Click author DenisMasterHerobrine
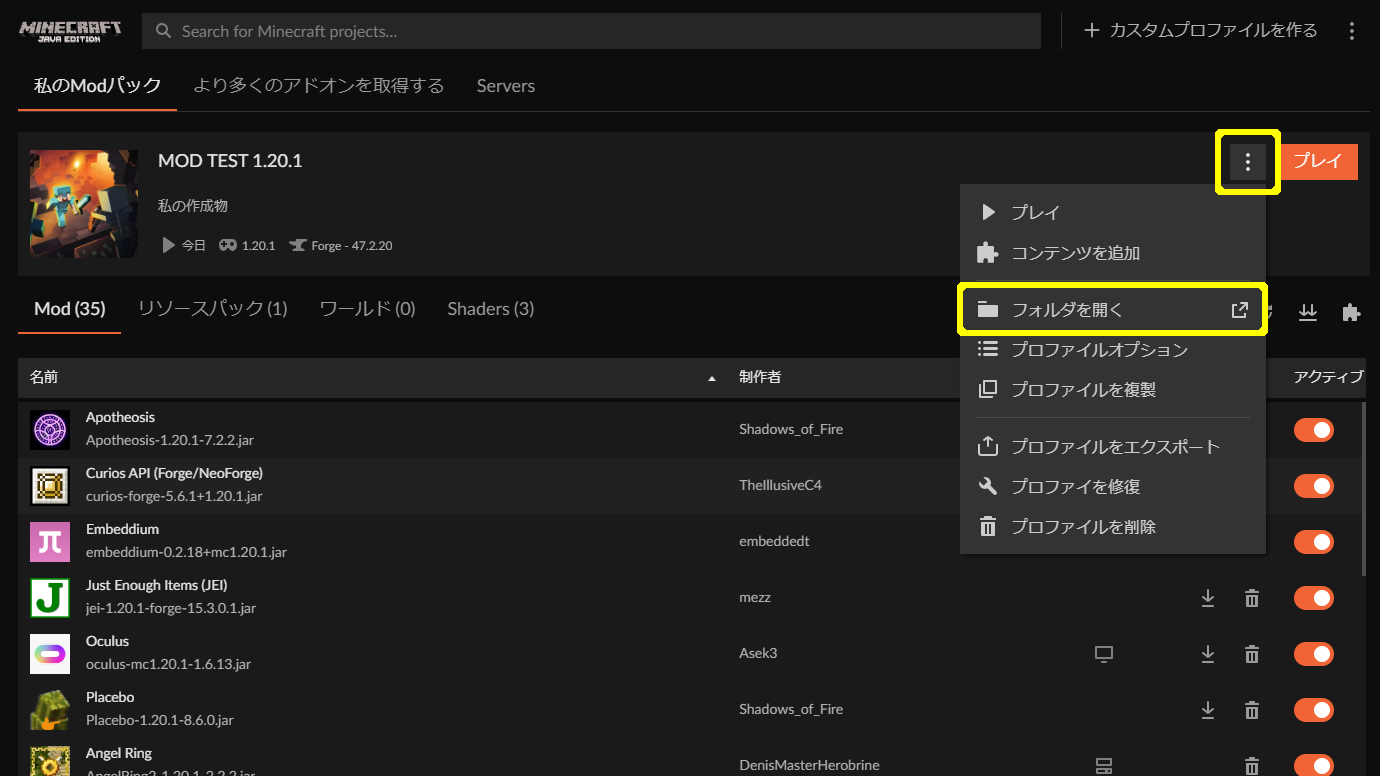1380x776 pixels. 809,765
